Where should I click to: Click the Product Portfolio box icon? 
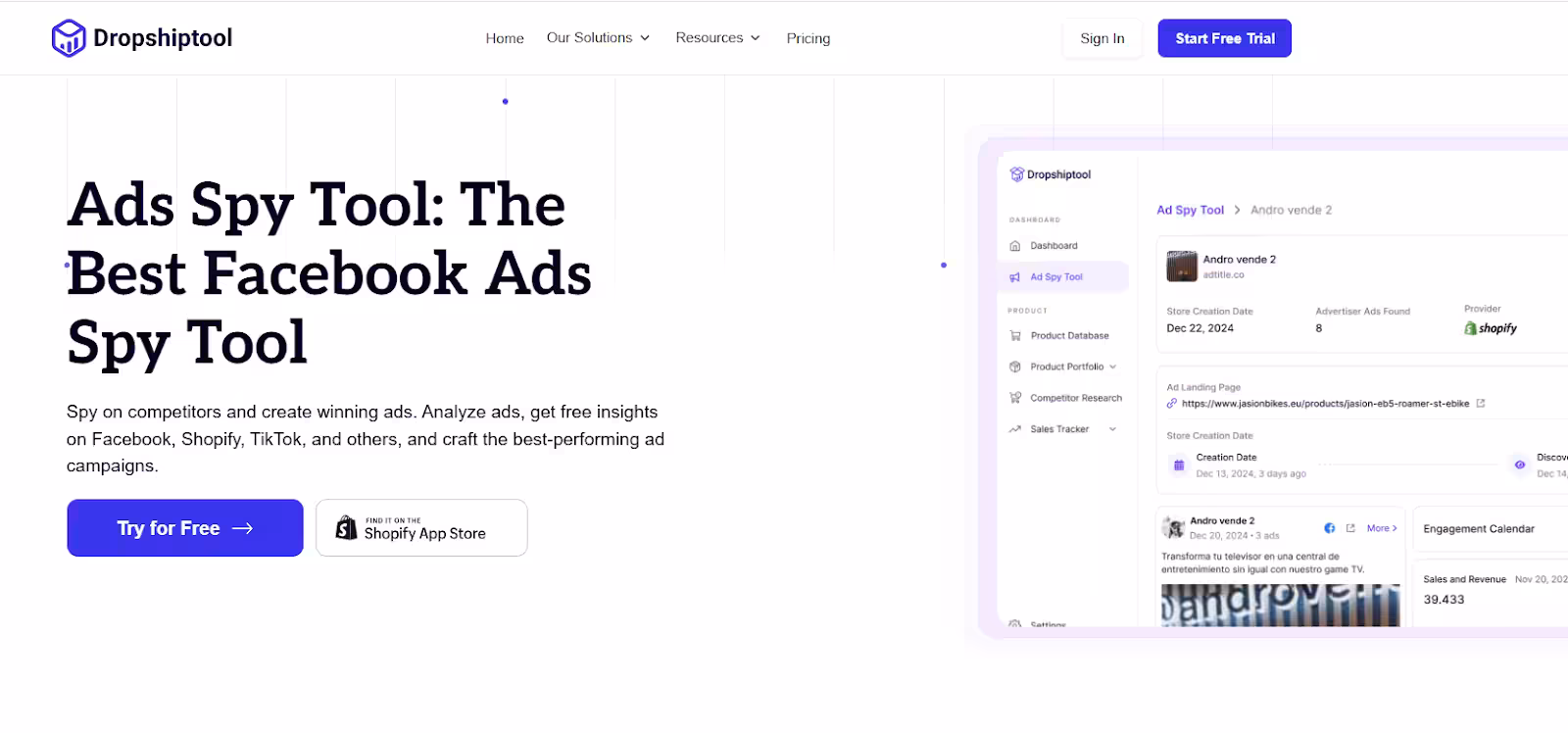point(1015,366)
